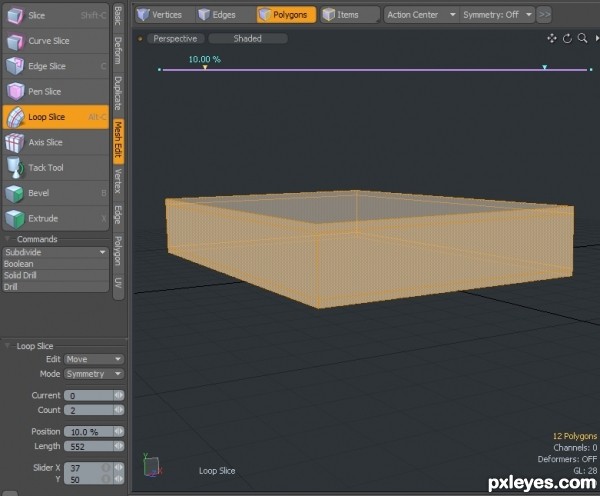Click the viewport options dot beside Perspective
The width and height of the screenshot is (600, 496).
tap(140, 39)
